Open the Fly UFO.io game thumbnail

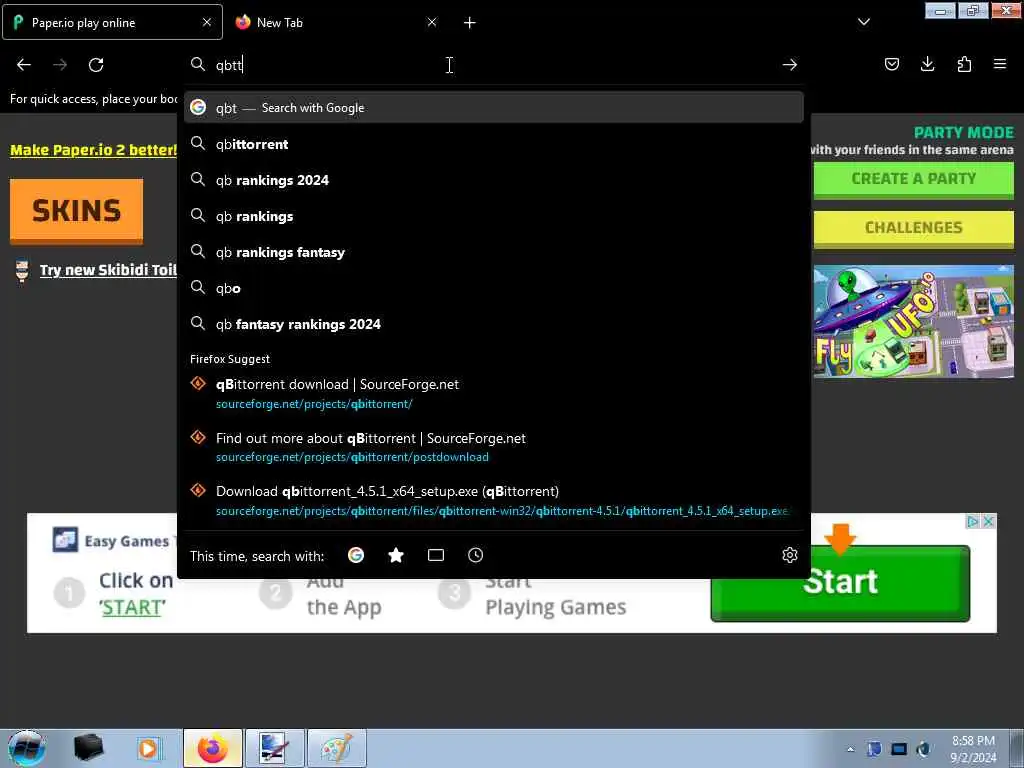(914, 321)
